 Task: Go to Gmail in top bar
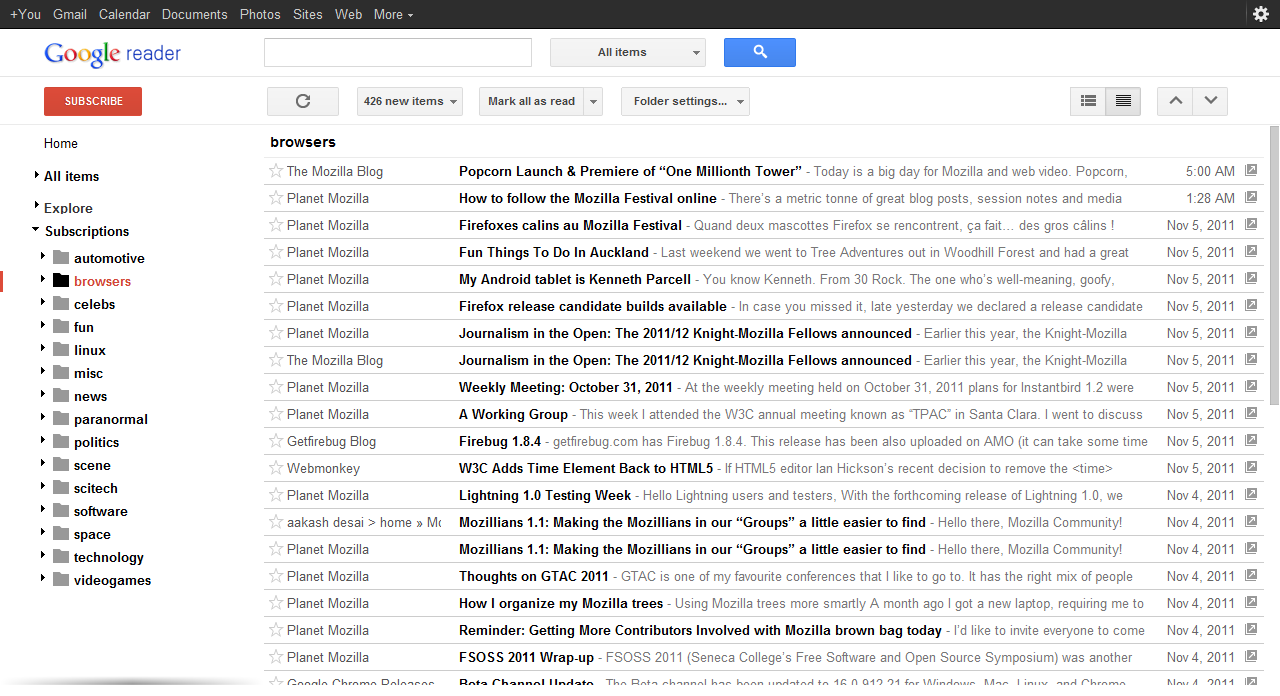coord(70,14)
